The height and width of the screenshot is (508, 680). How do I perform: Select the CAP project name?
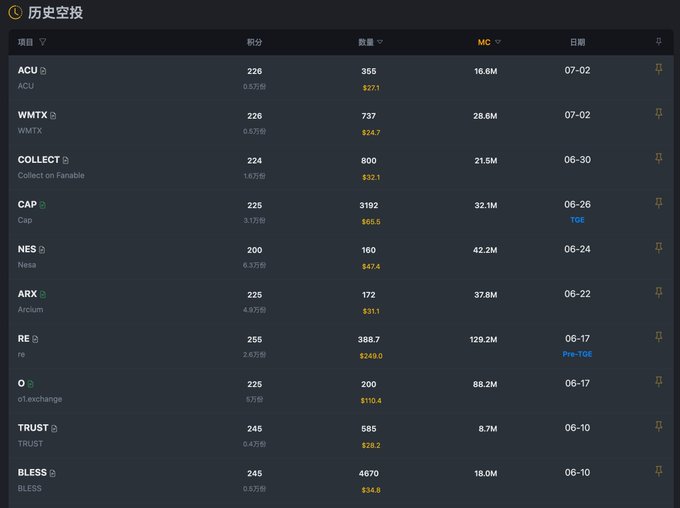coord(27,204)
